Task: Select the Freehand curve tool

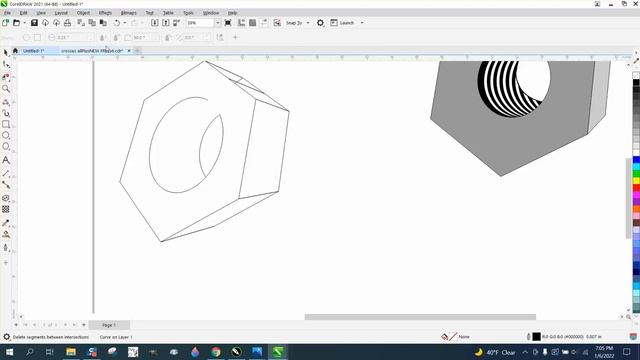Action: point(6,102)
